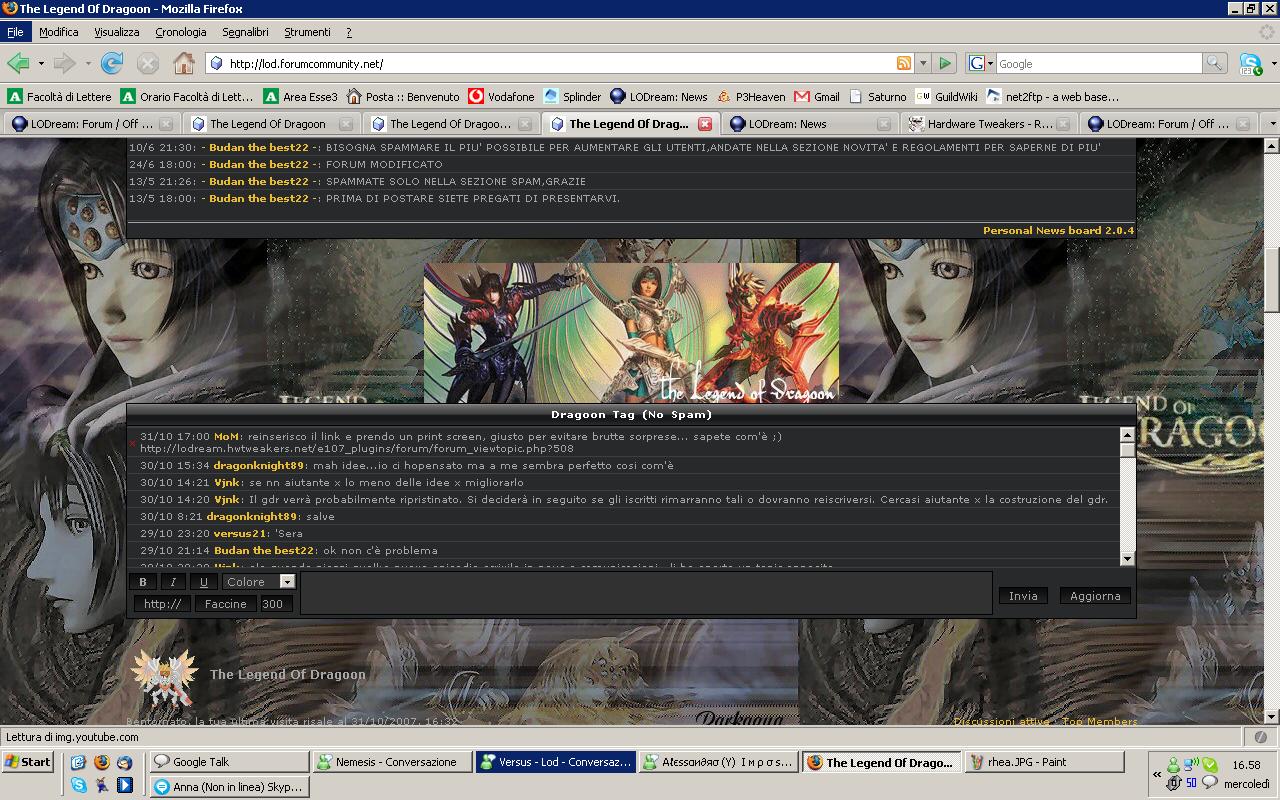Click the Thunderbird quick launch icon
The height and width of the screenshot is (800, 1280).
click(x=124, y=762)
